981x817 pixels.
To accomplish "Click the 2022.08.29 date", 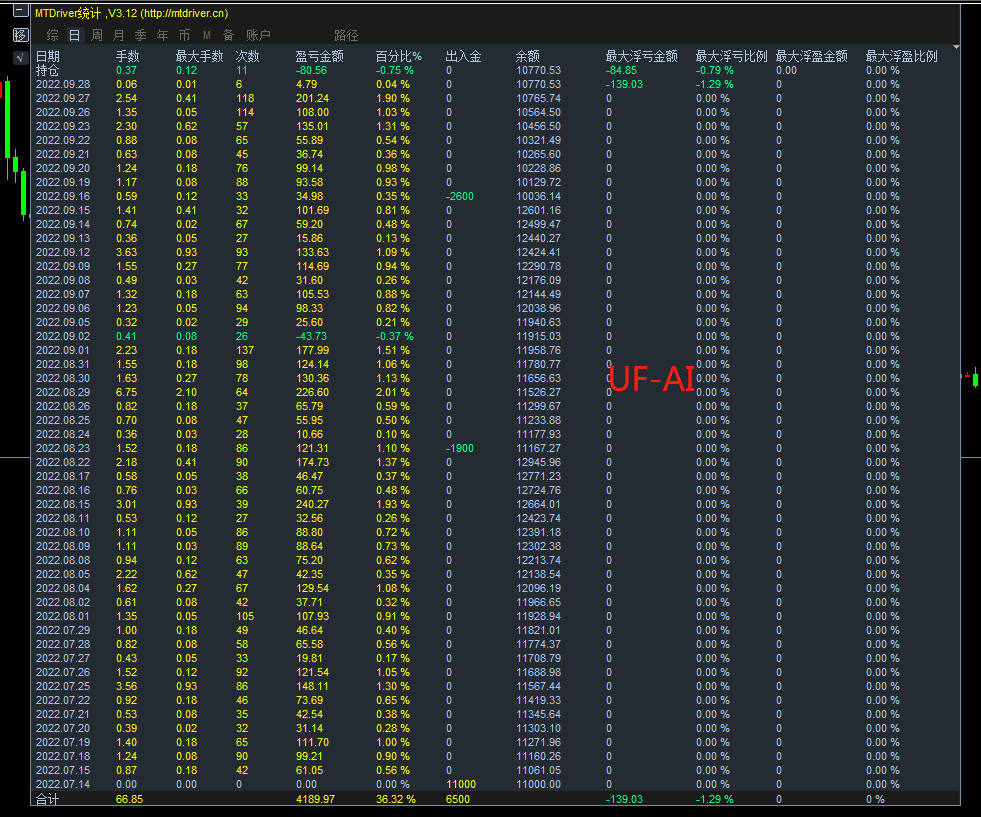I will click(63, 392).
